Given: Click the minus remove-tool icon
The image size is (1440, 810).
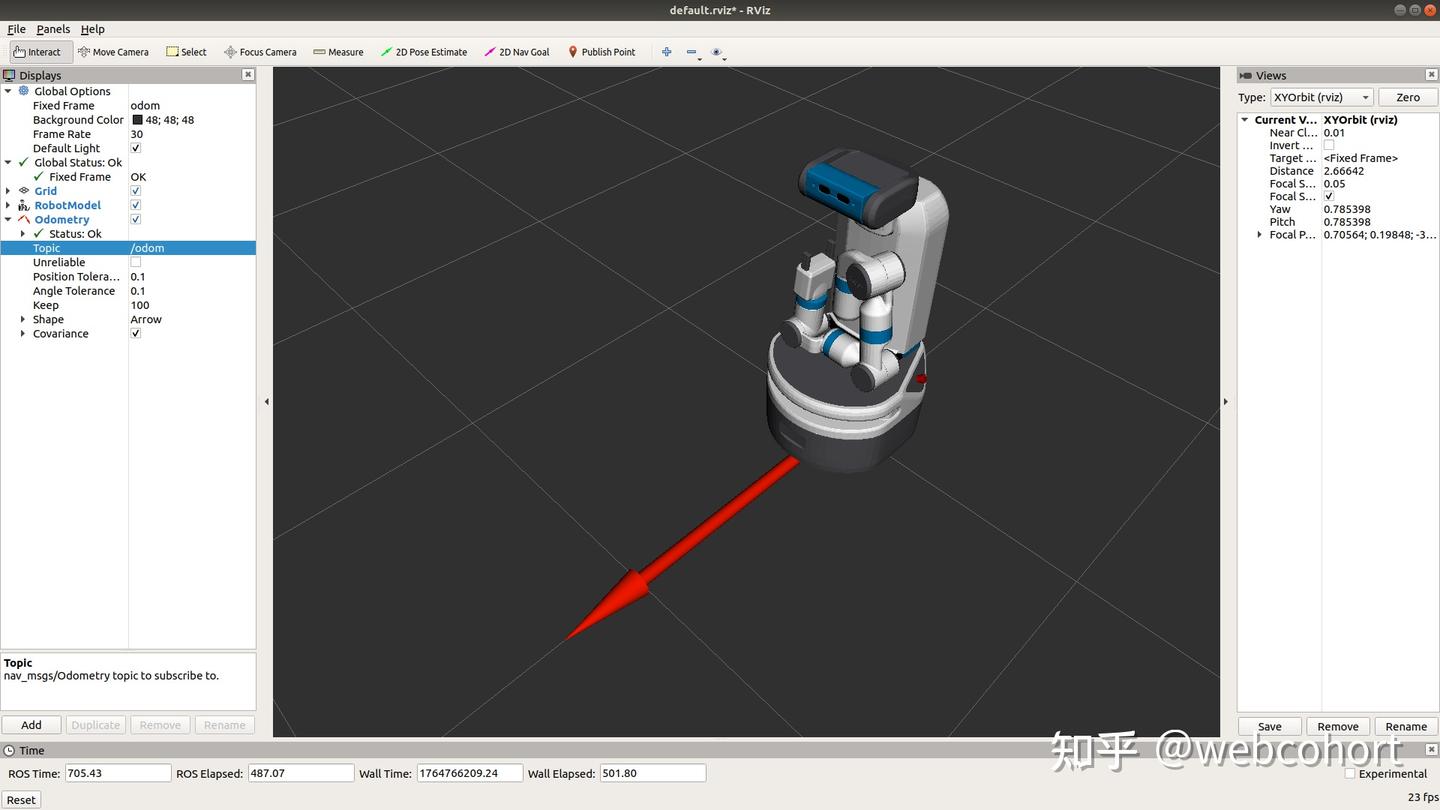Looking at the screenshot, I should tap(692, 52).
